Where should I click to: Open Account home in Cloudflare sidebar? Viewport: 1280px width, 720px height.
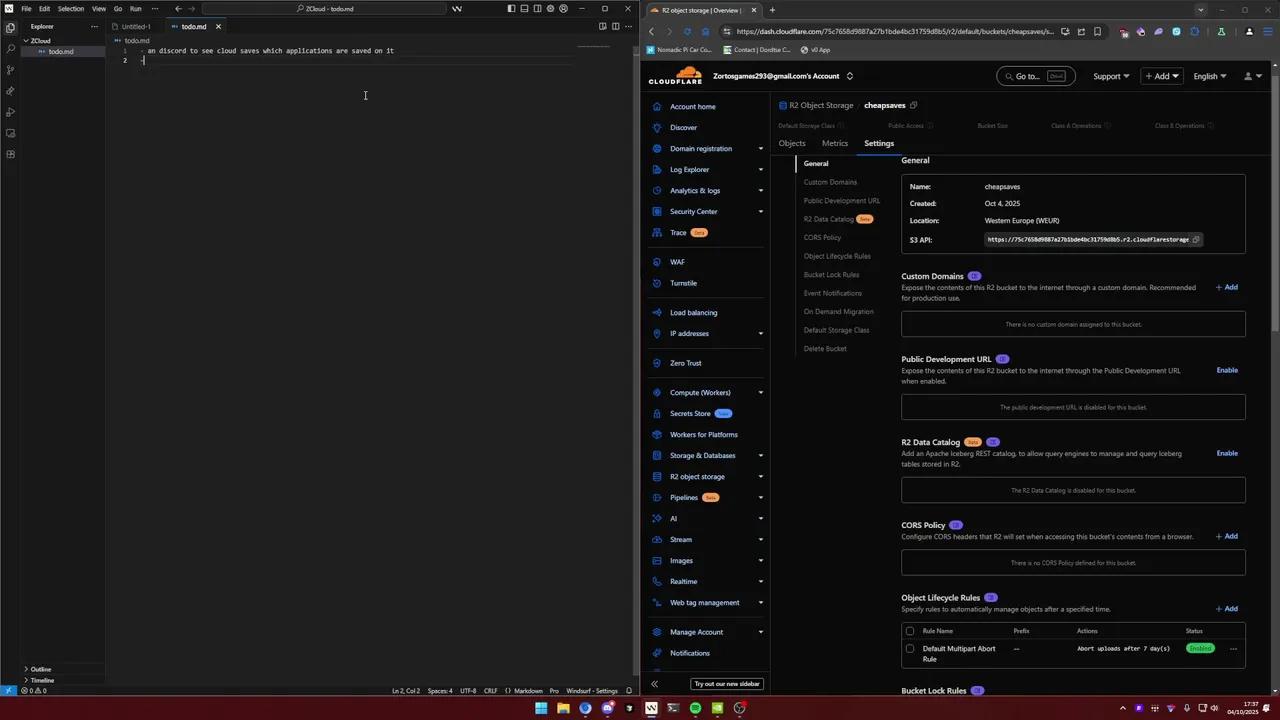click(692, 107)
